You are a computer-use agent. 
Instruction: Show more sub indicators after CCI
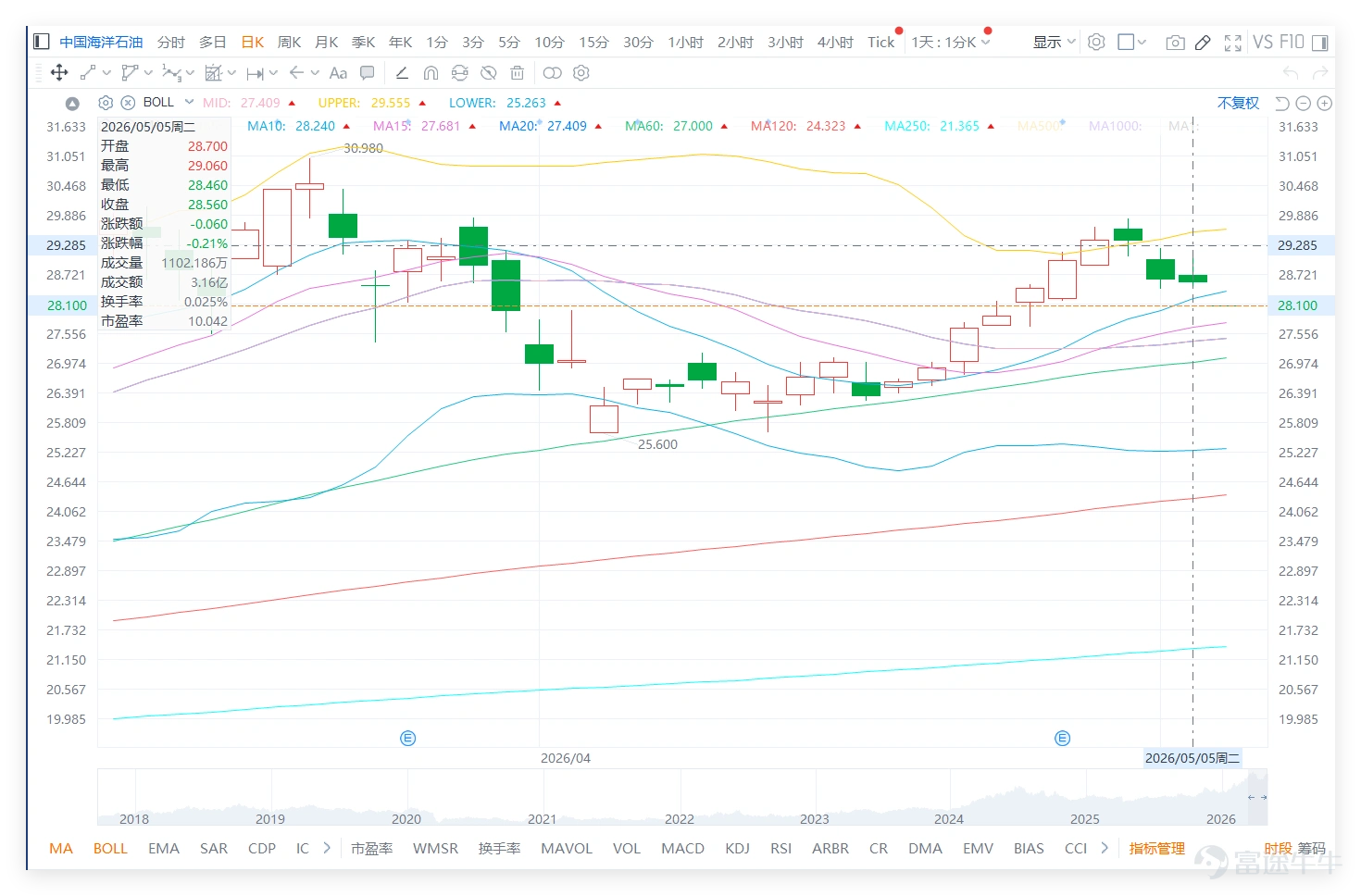pos(1104,848)
